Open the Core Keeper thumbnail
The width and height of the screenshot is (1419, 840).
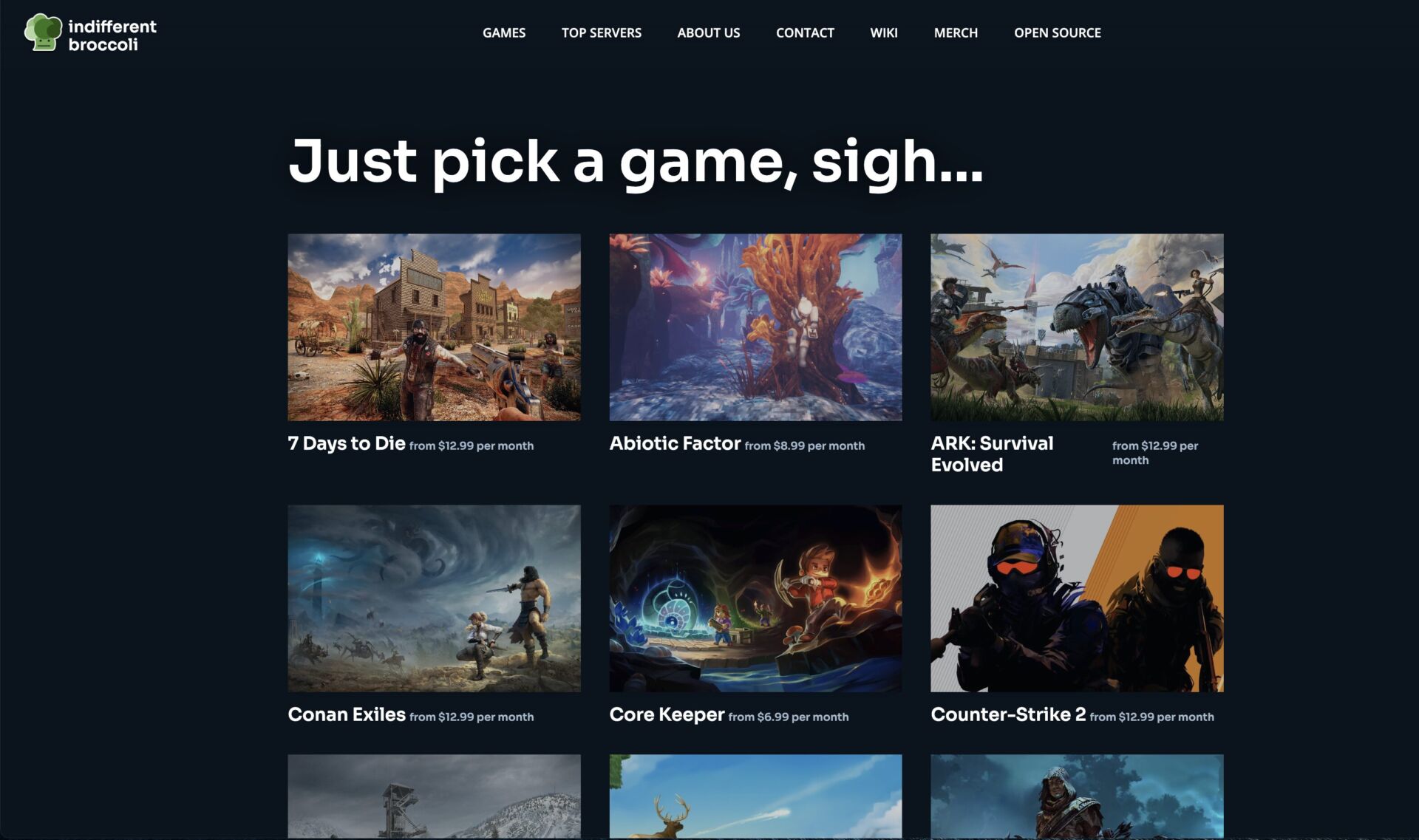click(755, 598)
